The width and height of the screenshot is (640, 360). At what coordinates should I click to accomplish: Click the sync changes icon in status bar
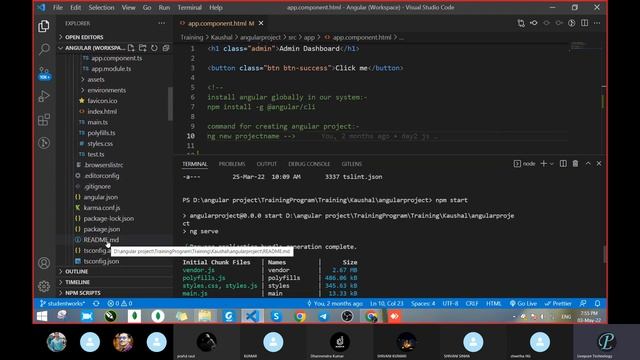pyautogui.click(x=96, y=303)
